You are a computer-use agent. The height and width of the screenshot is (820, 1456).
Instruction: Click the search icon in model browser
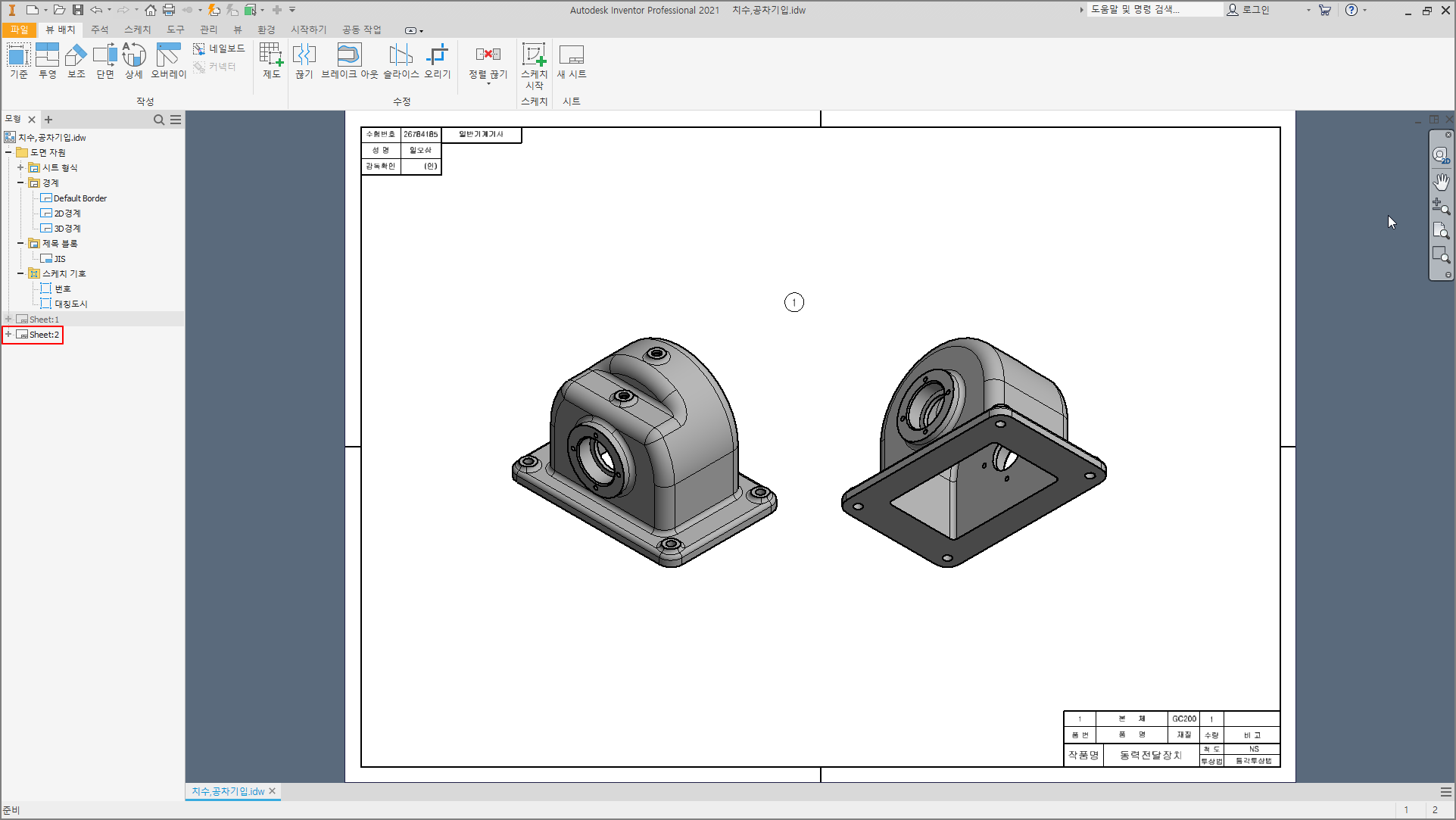coord(159,120)
